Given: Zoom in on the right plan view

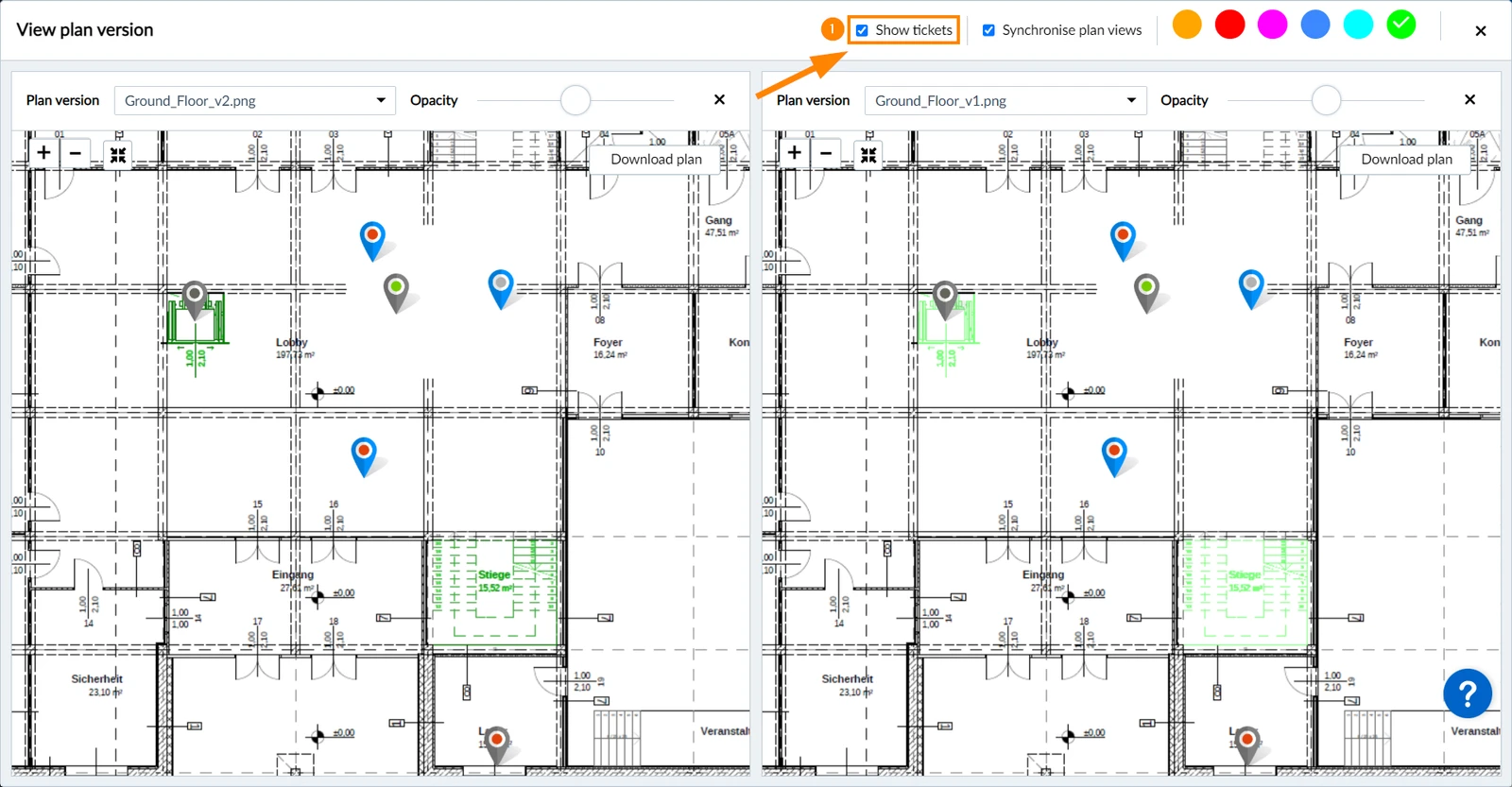Looking at the screenshot, I should point(794,153).
